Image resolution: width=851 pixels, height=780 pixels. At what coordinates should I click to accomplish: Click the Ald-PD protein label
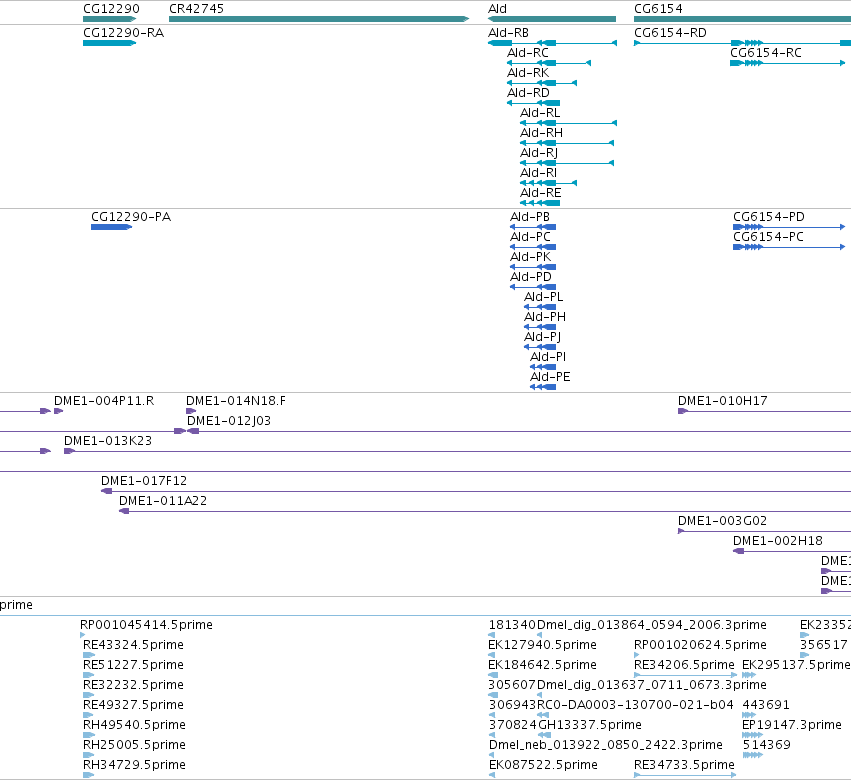click(x=531, y=277)
